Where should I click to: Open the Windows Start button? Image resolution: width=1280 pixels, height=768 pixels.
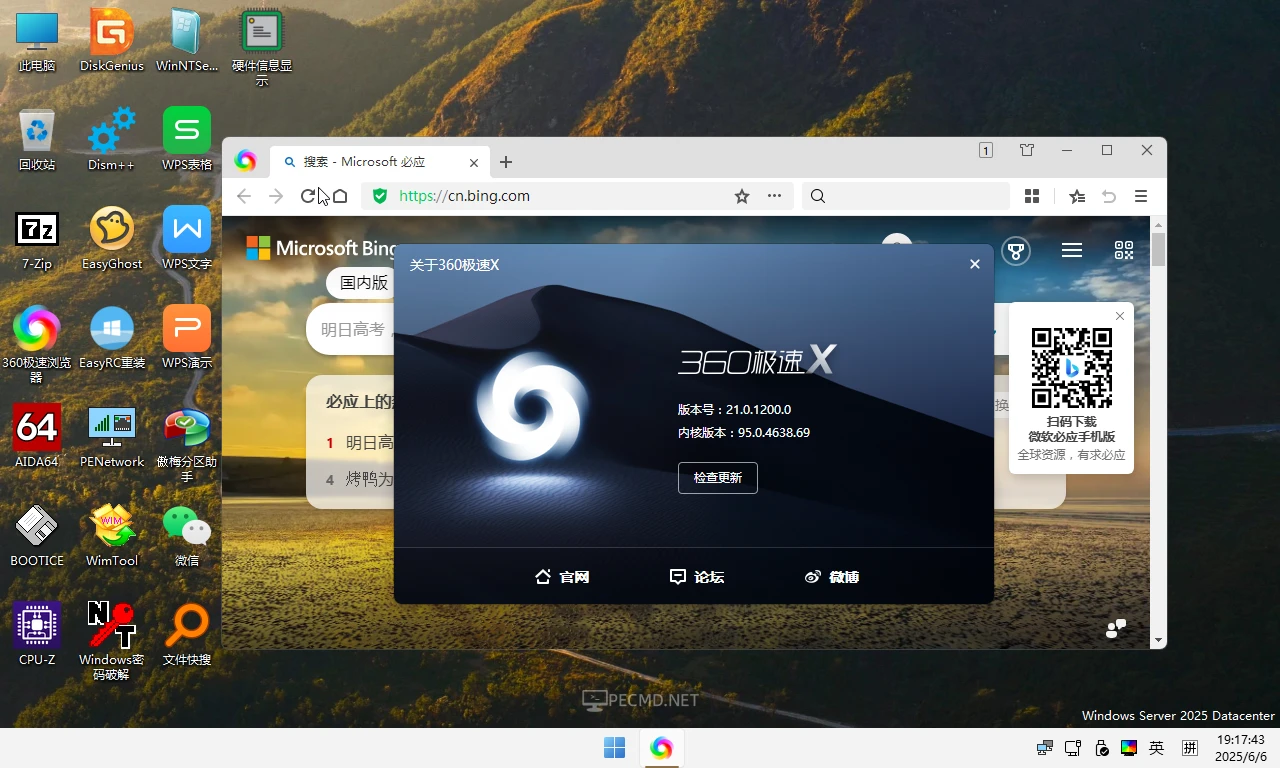[x=614, y=747]
